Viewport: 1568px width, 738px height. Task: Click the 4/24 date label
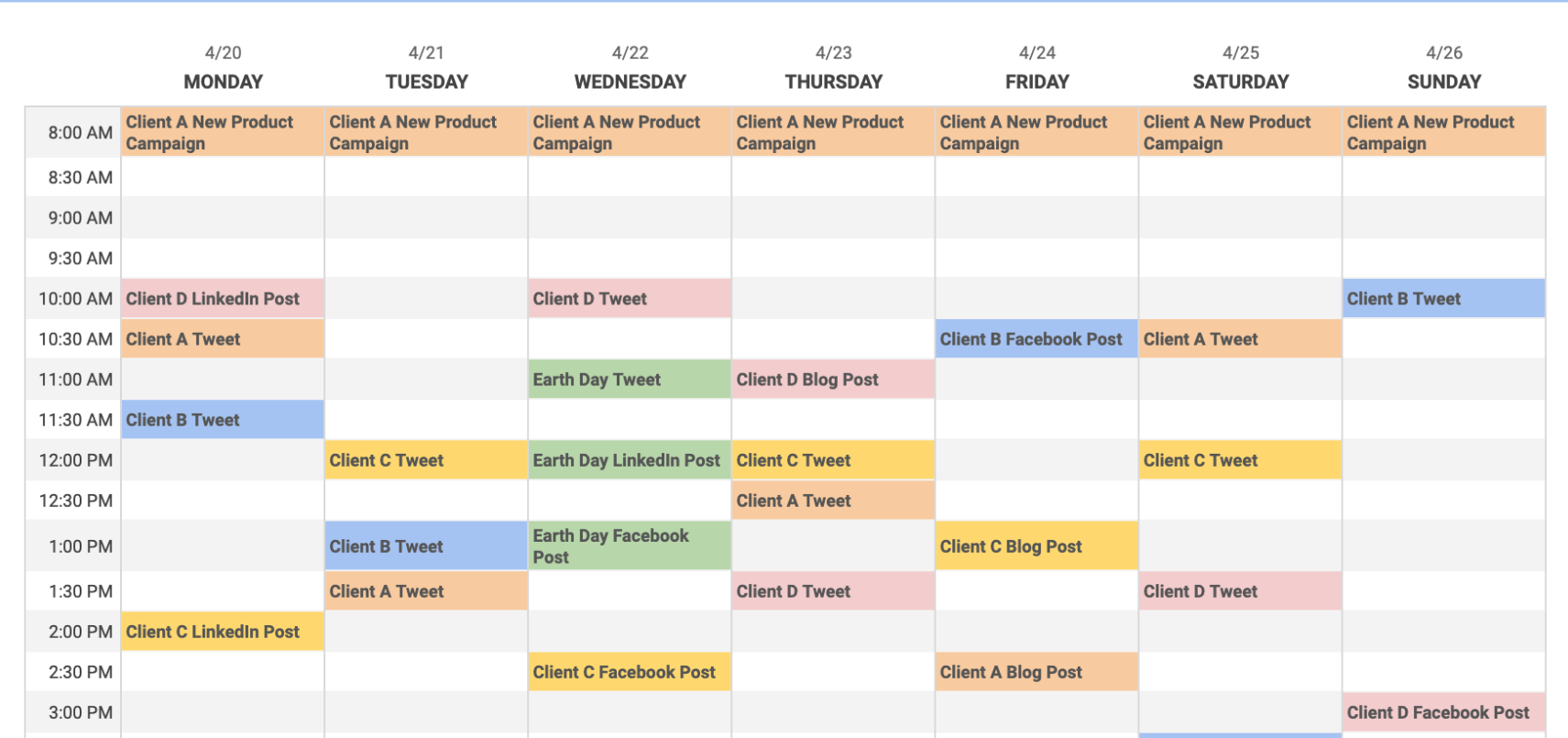[1036, 53]
